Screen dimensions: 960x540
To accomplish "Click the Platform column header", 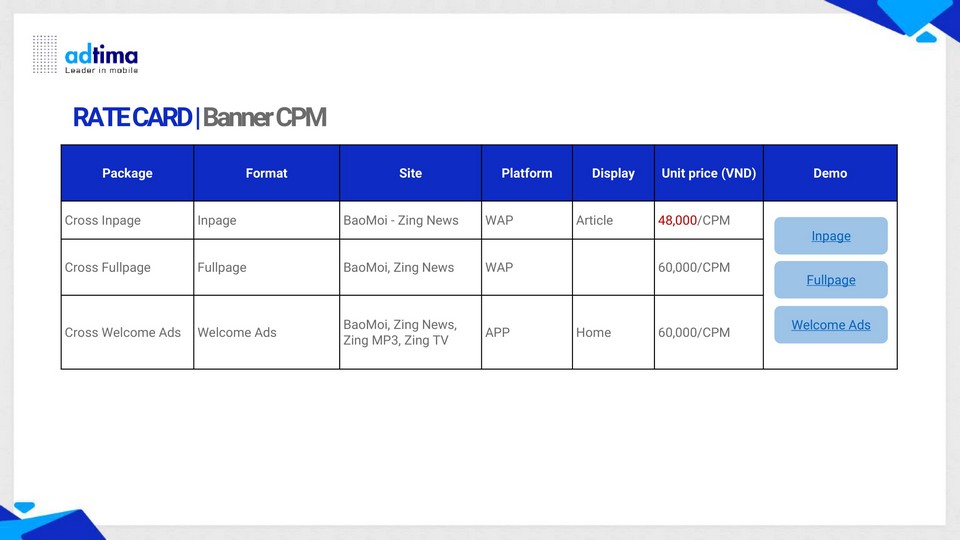I will tap(526, 173).
